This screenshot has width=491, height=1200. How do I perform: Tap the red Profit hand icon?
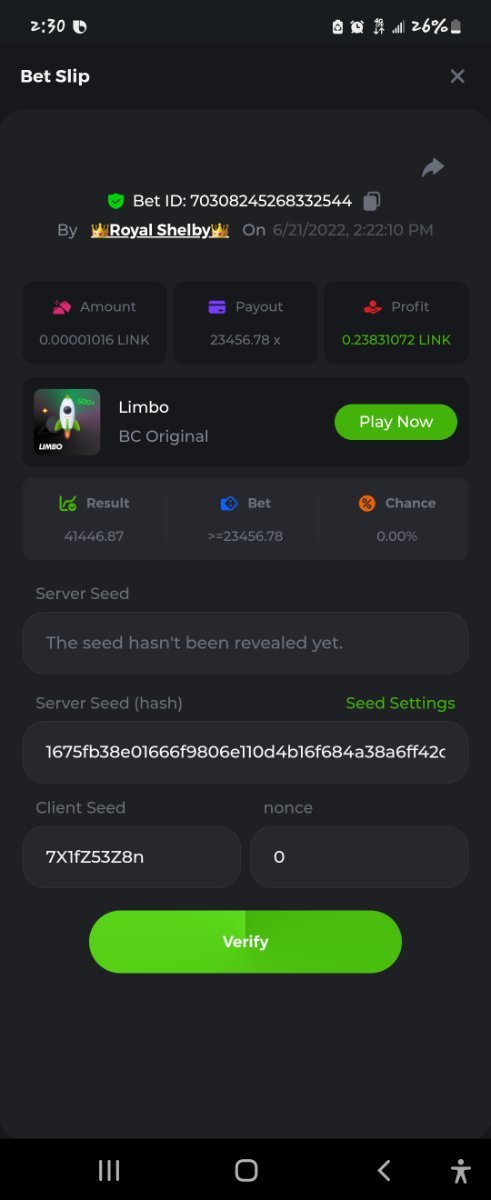click(x=372, y=307)
